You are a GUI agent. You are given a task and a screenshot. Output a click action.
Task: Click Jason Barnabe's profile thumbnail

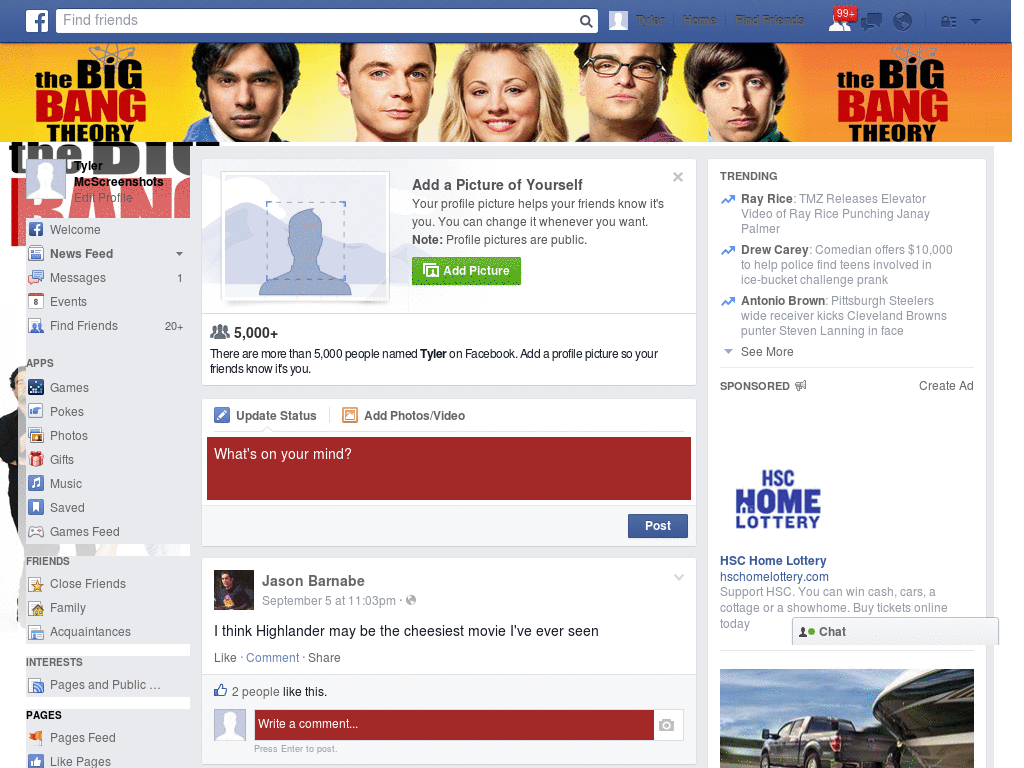(x=234, y=590)
